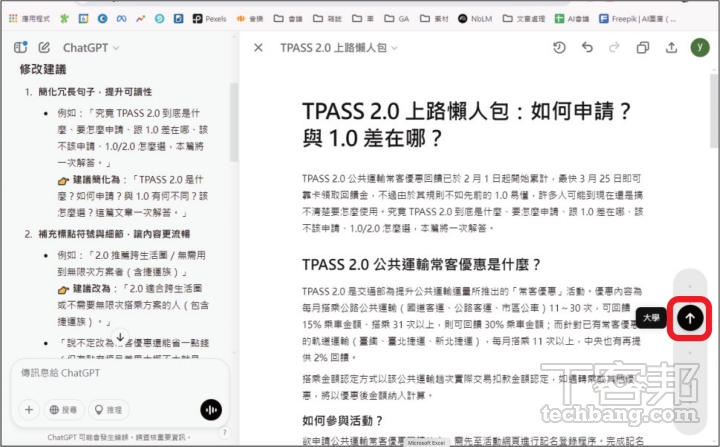The width and height of the screenshot is (720, 447).
Task: Start a new chat with the compose icon
Action: point(44,47)
